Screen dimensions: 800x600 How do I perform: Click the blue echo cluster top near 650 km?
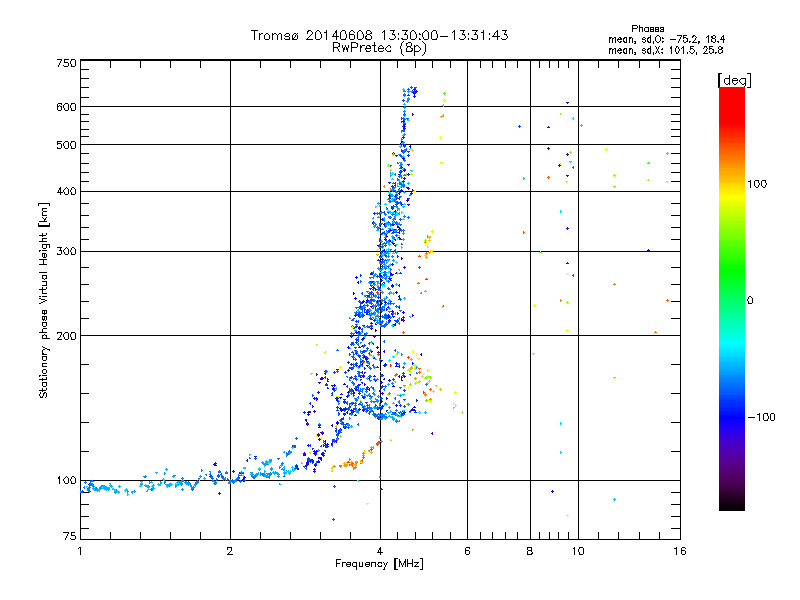[x=410, y=92]
